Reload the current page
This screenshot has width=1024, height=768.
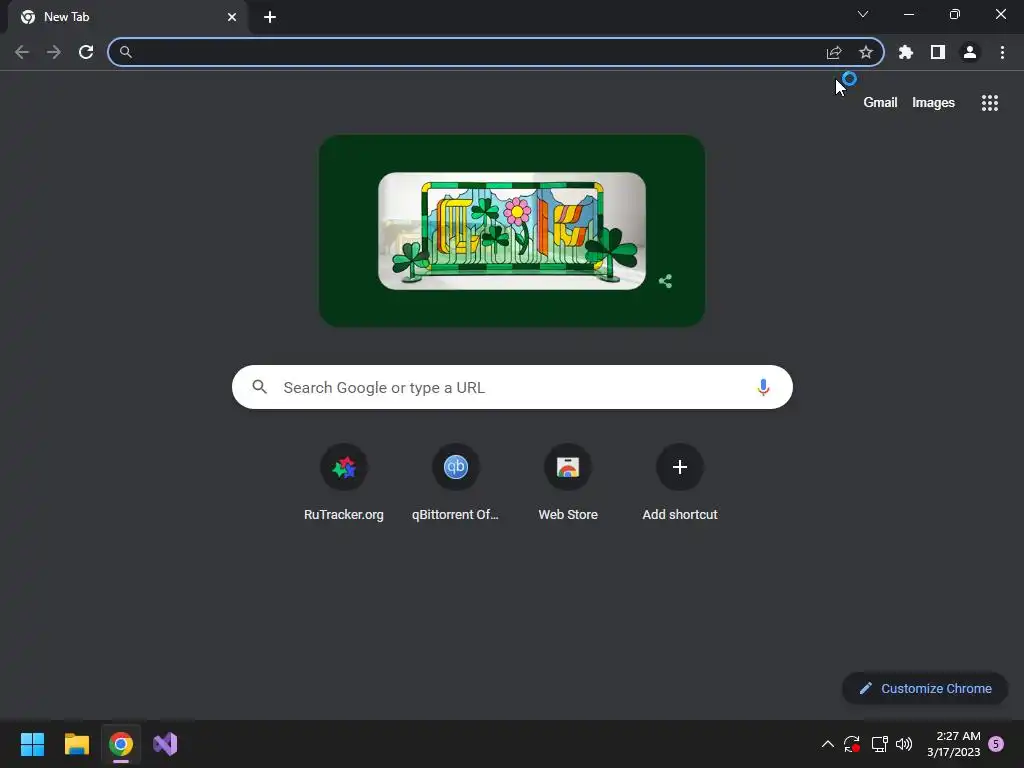pos(86,52)
